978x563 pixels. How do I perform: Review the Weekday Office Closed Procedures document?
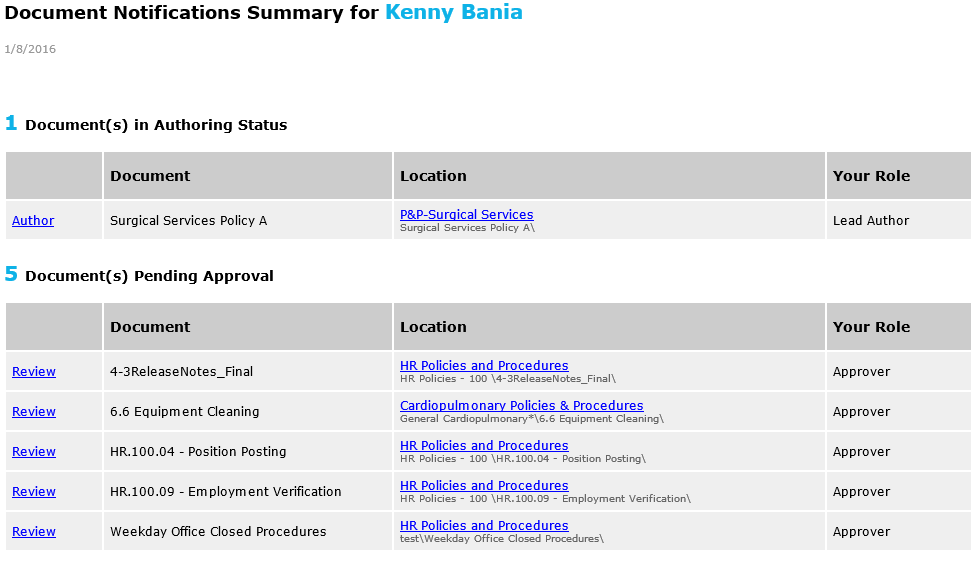point(34,532)
